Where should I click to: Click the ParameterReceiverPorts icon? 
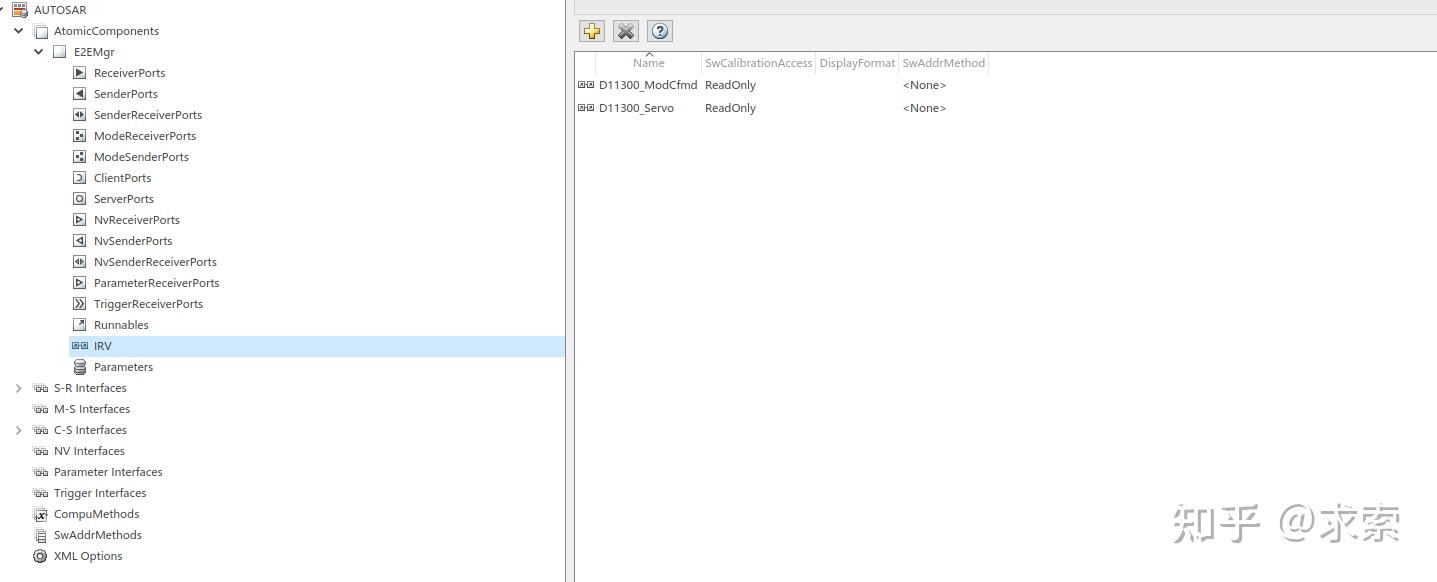coord(80,283)
